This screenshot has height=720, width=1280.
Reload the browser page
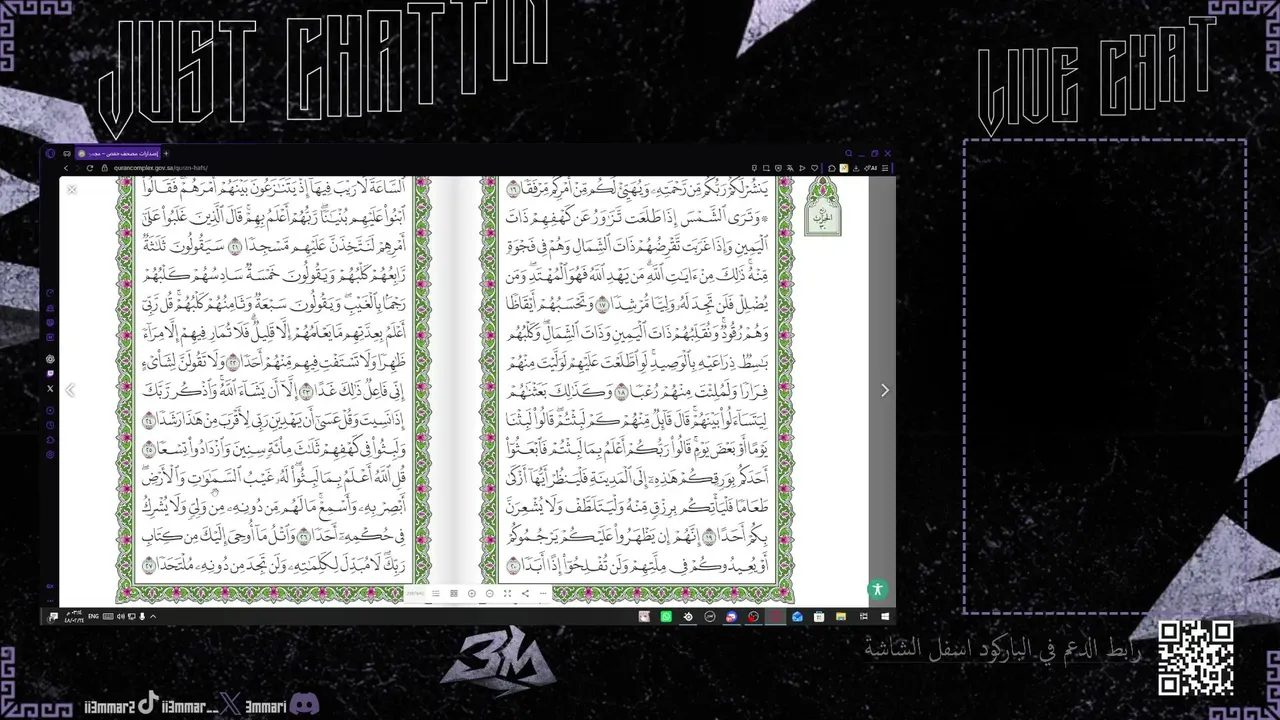pos(90,168)
